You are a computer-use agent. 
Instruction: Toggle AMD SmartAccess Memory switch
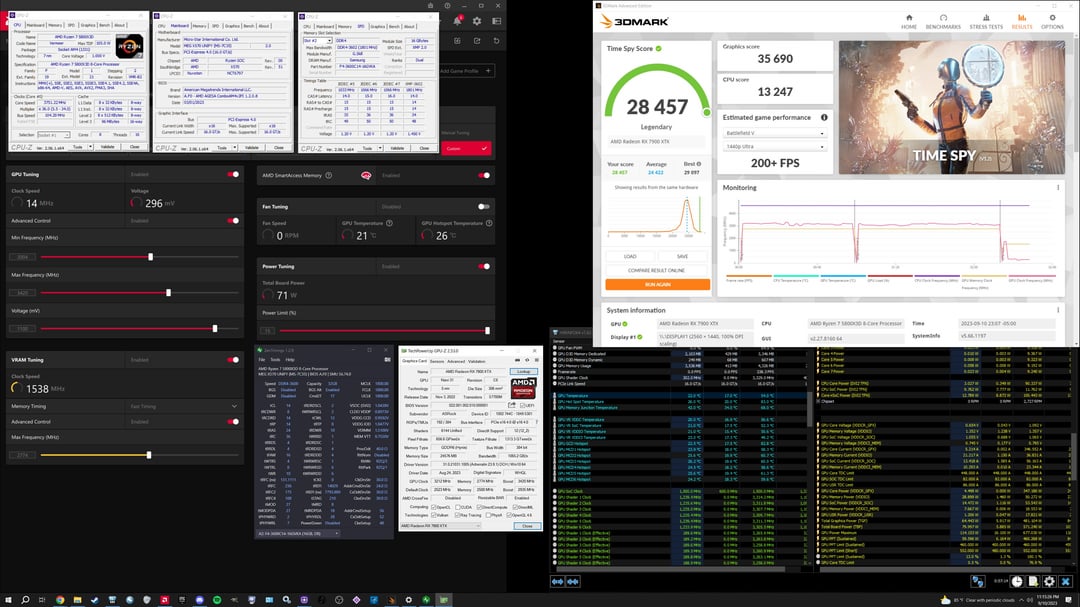pyautogui.click(x=484, y=175)
